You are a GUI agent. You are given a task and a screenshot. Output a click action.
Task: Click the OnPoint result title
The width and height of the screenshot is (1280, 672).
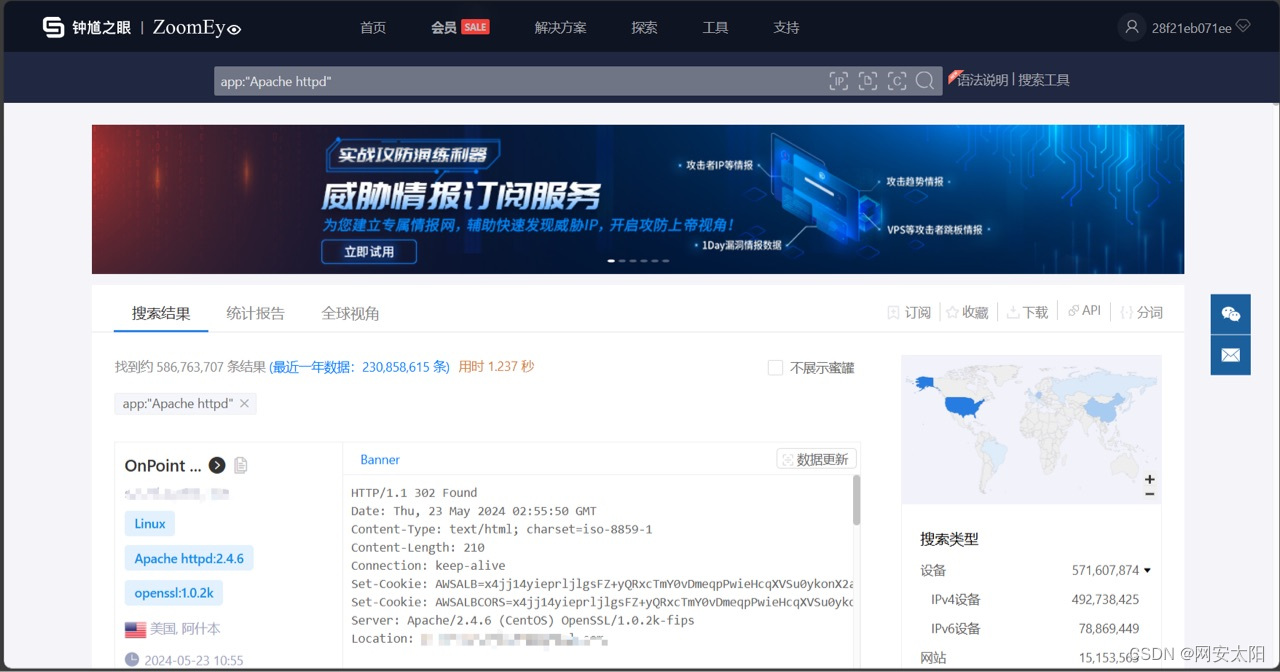pos(163,465)
